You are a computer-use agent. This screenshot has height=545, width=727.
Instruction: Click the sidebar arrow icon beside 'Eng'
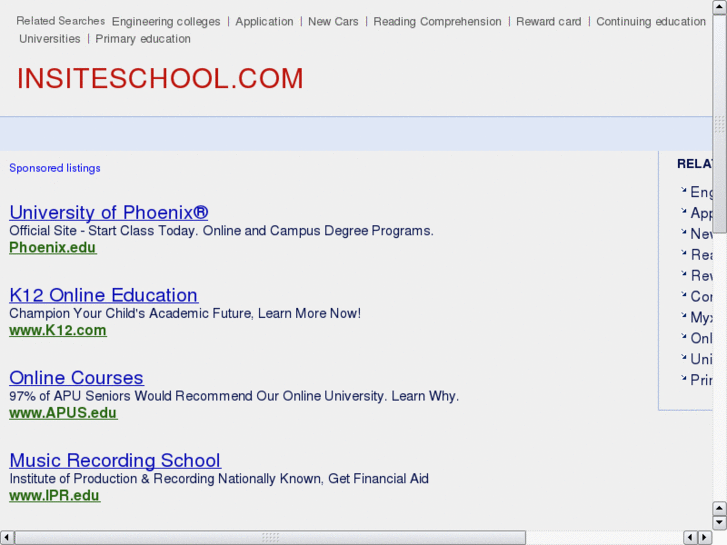point(683,190)
